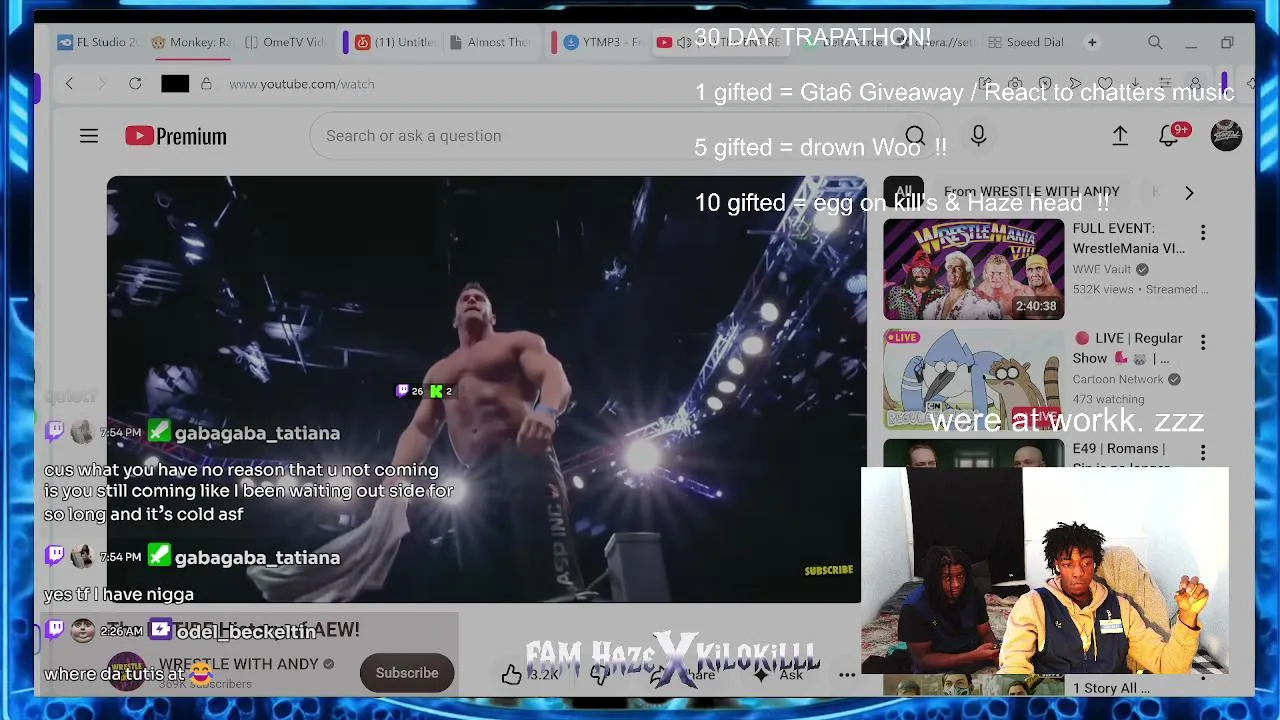Open browser tab search magnifier
The width and height of the screenshot is (1280, 720).
[1155, 43]
